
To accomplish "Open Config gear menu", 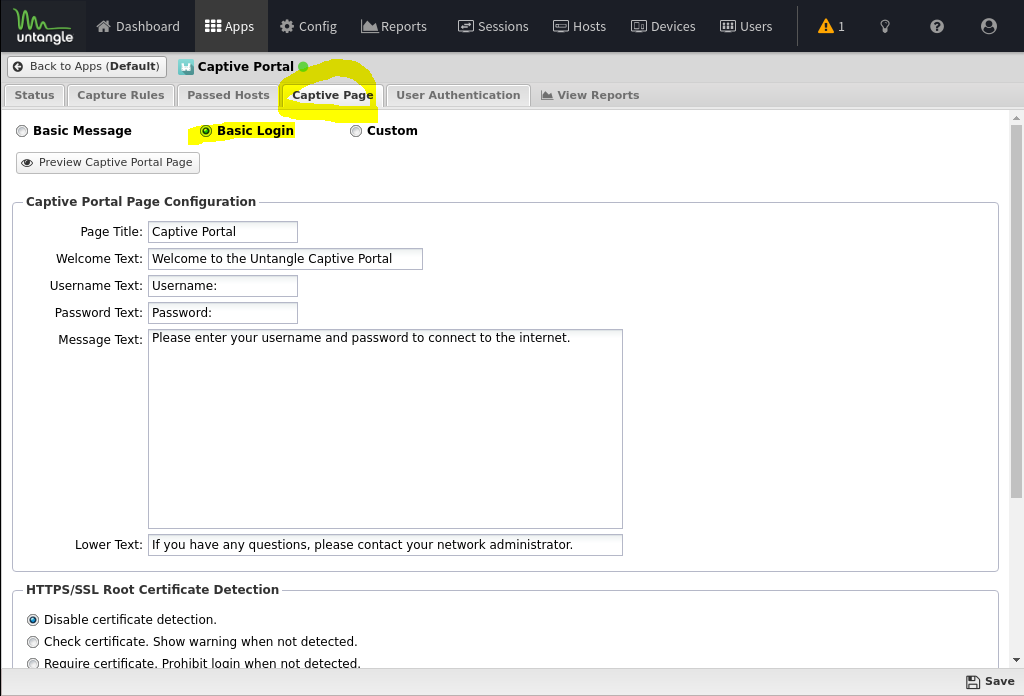I will click(308, 26).
